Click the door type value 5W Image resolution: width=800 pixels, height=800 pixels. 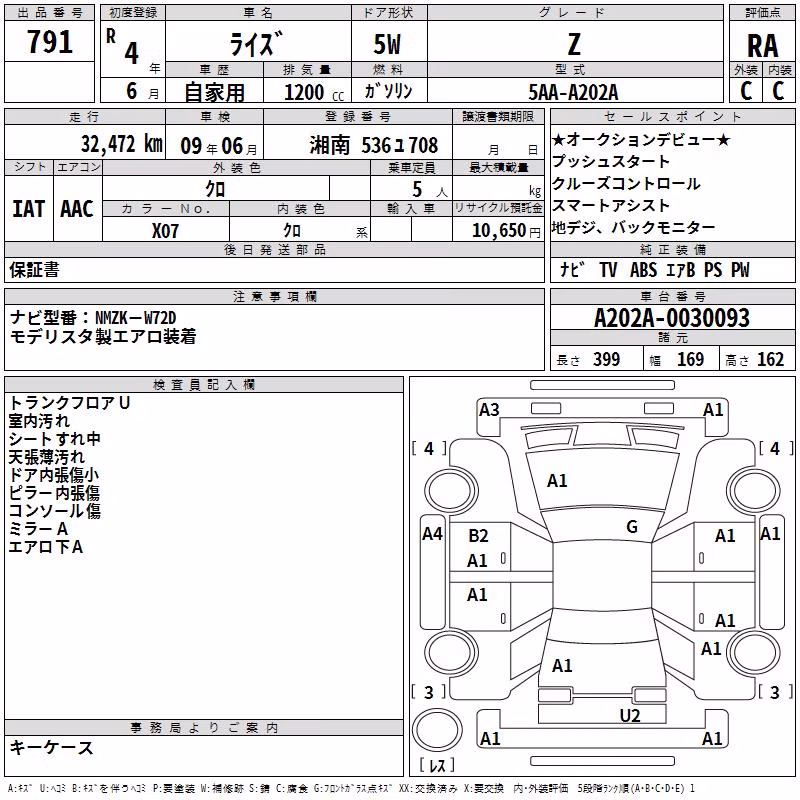click(388, 44)
